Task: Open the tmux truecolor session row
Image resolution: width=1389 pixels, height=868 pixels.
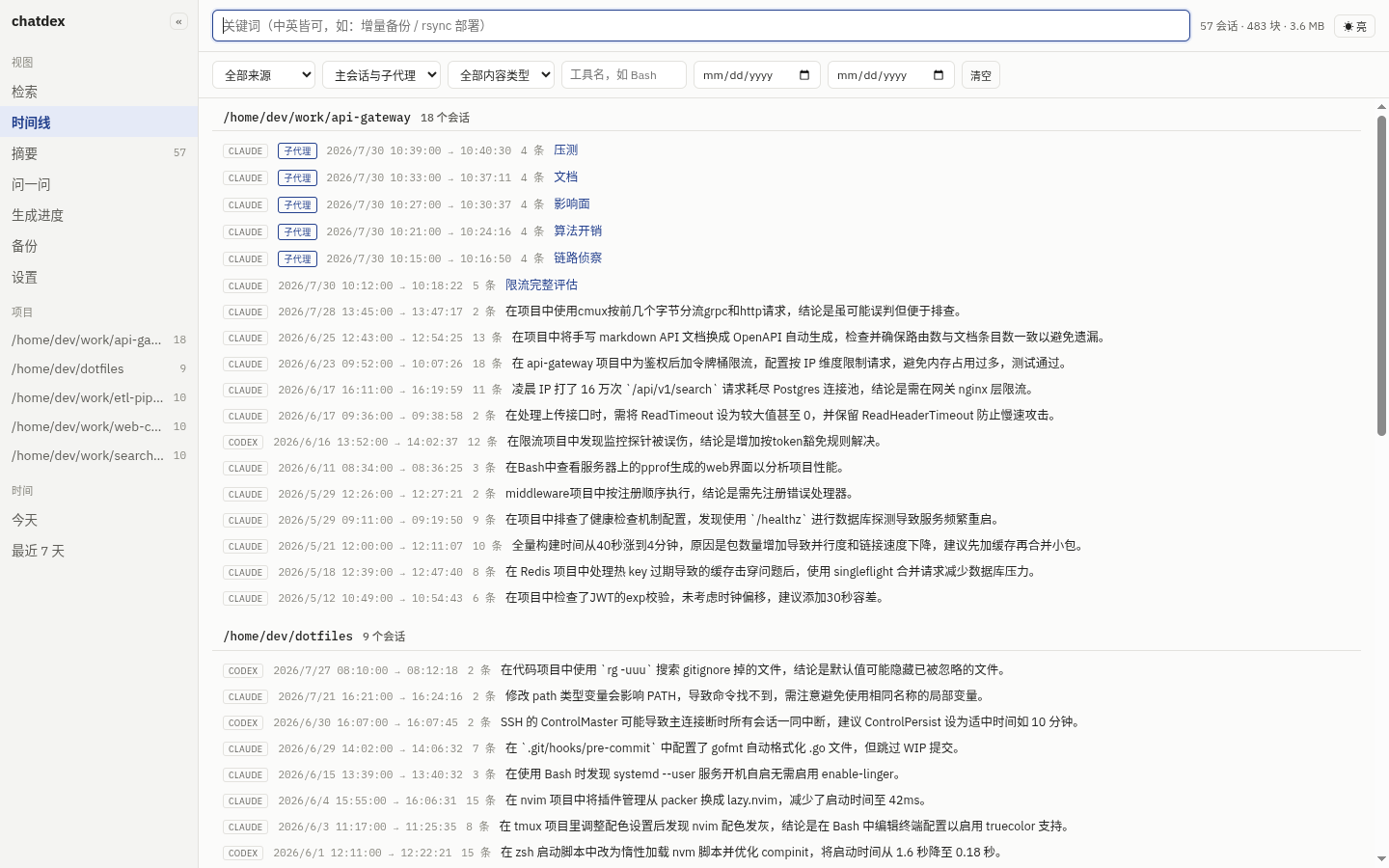Action: pyautogui.click(x=786, y=827)
